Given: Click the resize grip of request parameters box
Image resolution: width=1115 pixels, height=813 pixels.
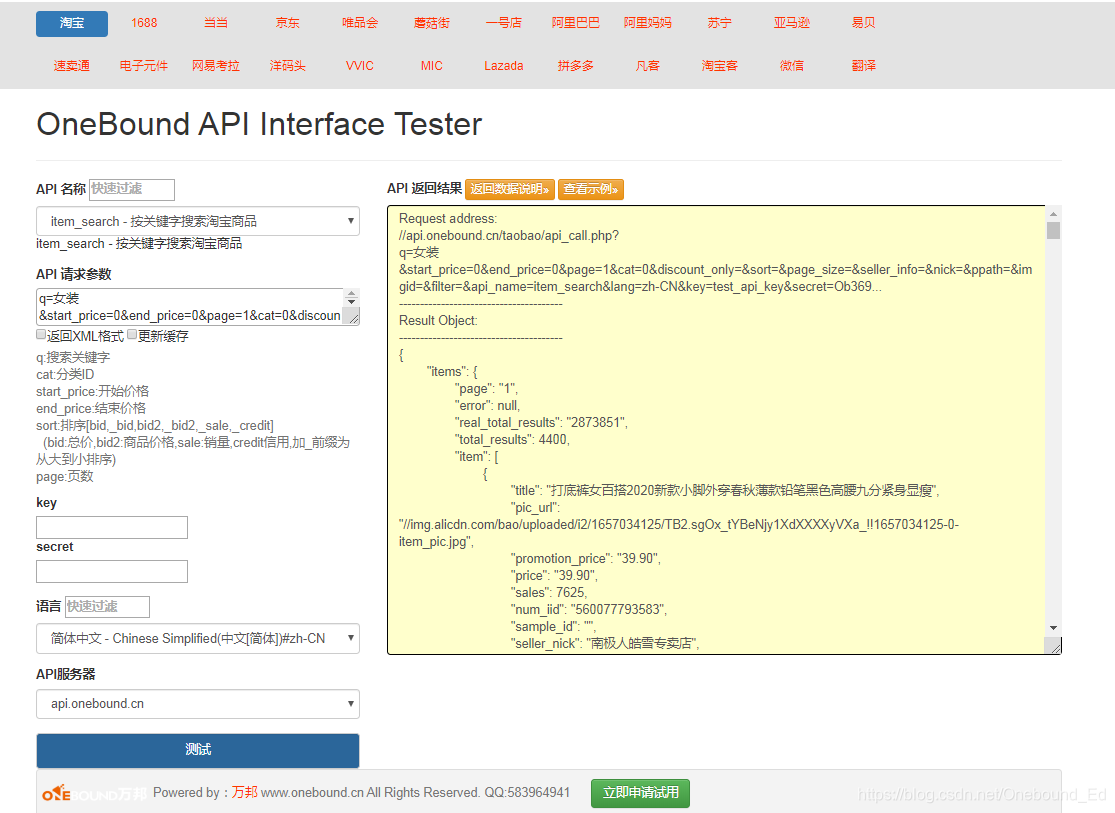Looking at the screenshot, I should coord(353,318).
